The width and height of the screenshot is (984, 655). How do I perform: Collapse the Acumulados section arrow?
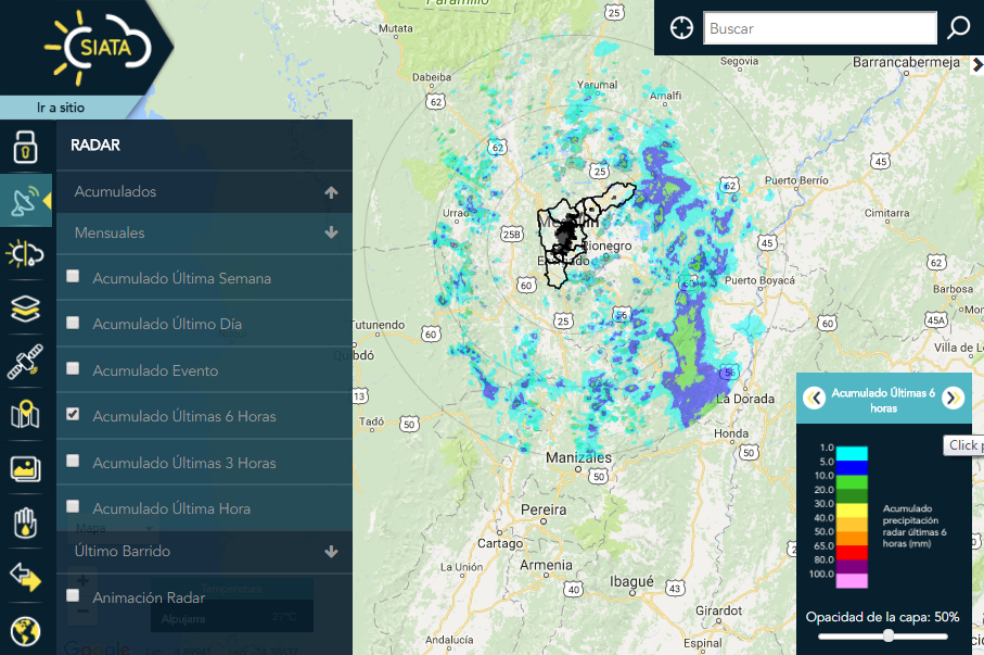331,192
